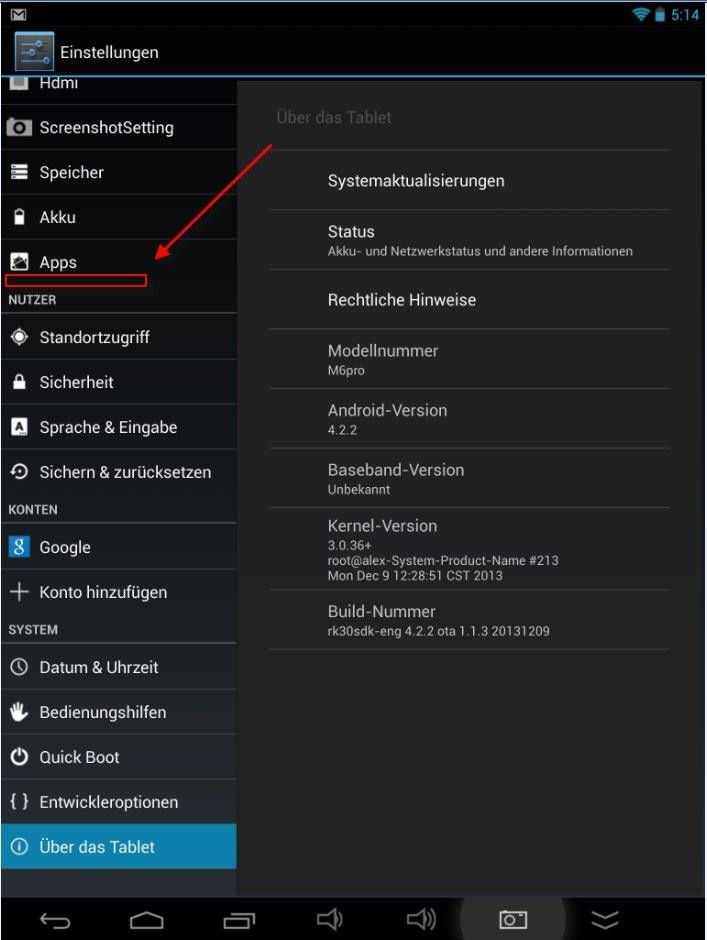
Task: Open ScreenshotSetting menu entry
Action: [119, 127]
